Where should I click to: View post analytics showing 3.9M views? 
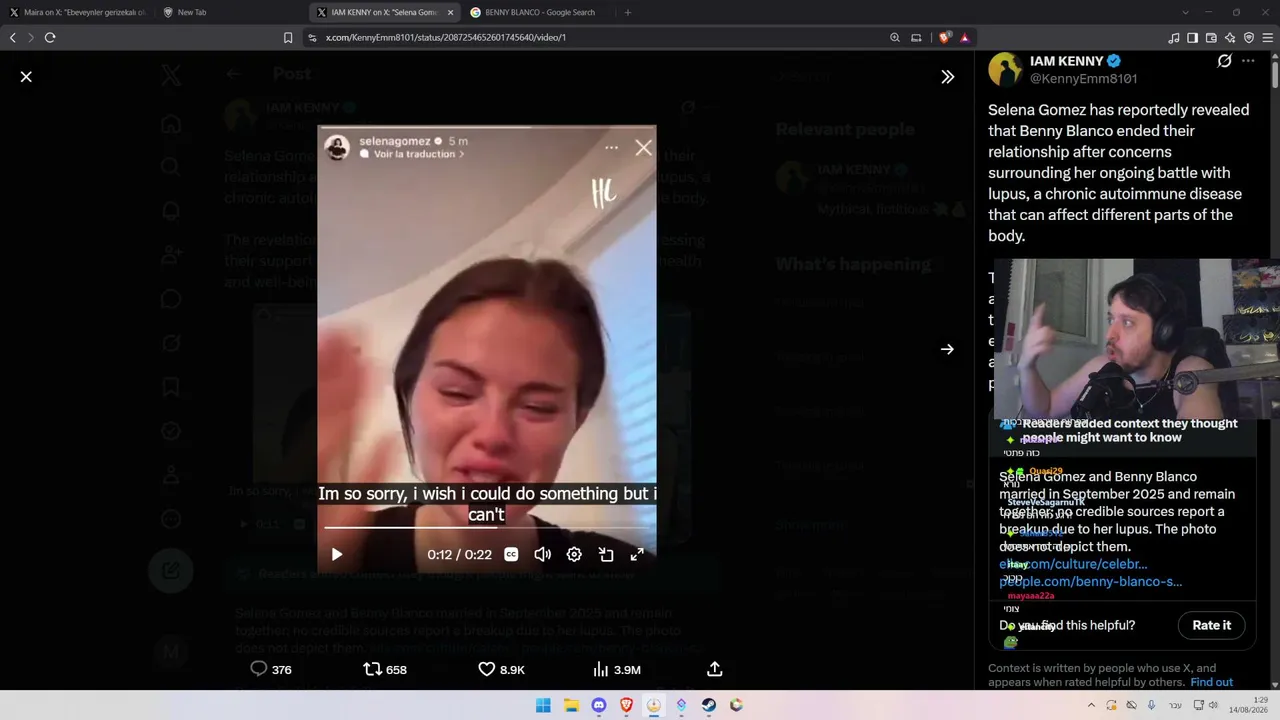[x=616, y=669]
